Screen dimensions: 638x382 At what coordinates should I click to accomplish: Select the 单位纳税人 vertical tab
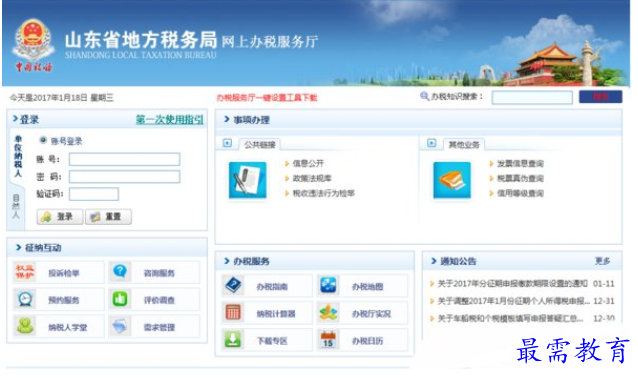coord(18,157)
